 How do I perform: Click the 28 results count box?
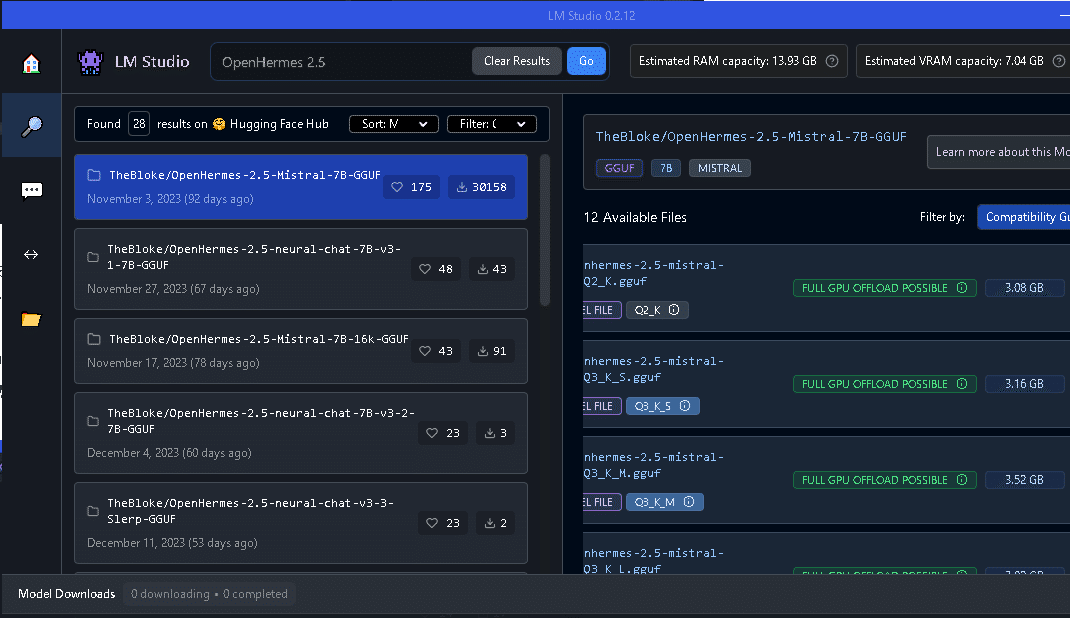click(139, 124)
